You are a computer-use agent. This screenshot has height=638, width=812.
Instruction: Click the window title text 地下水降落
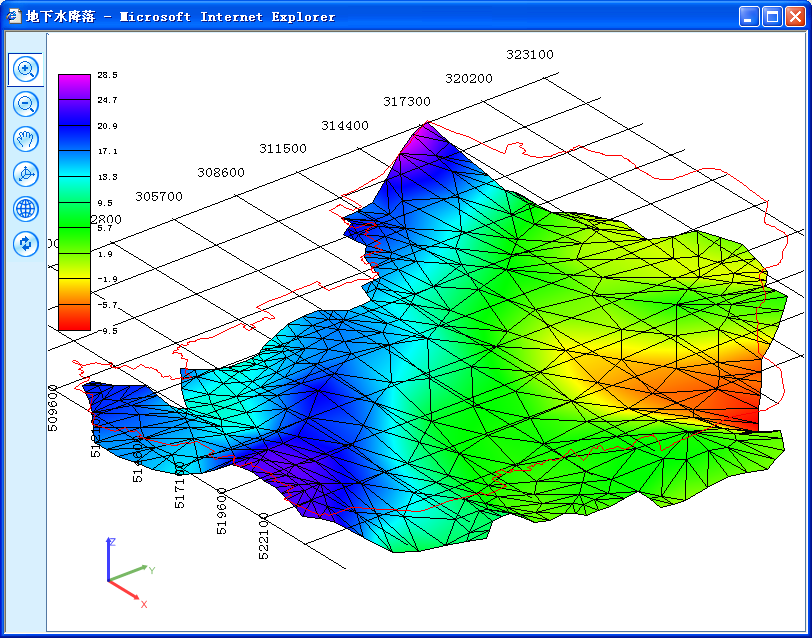[61, 17]
